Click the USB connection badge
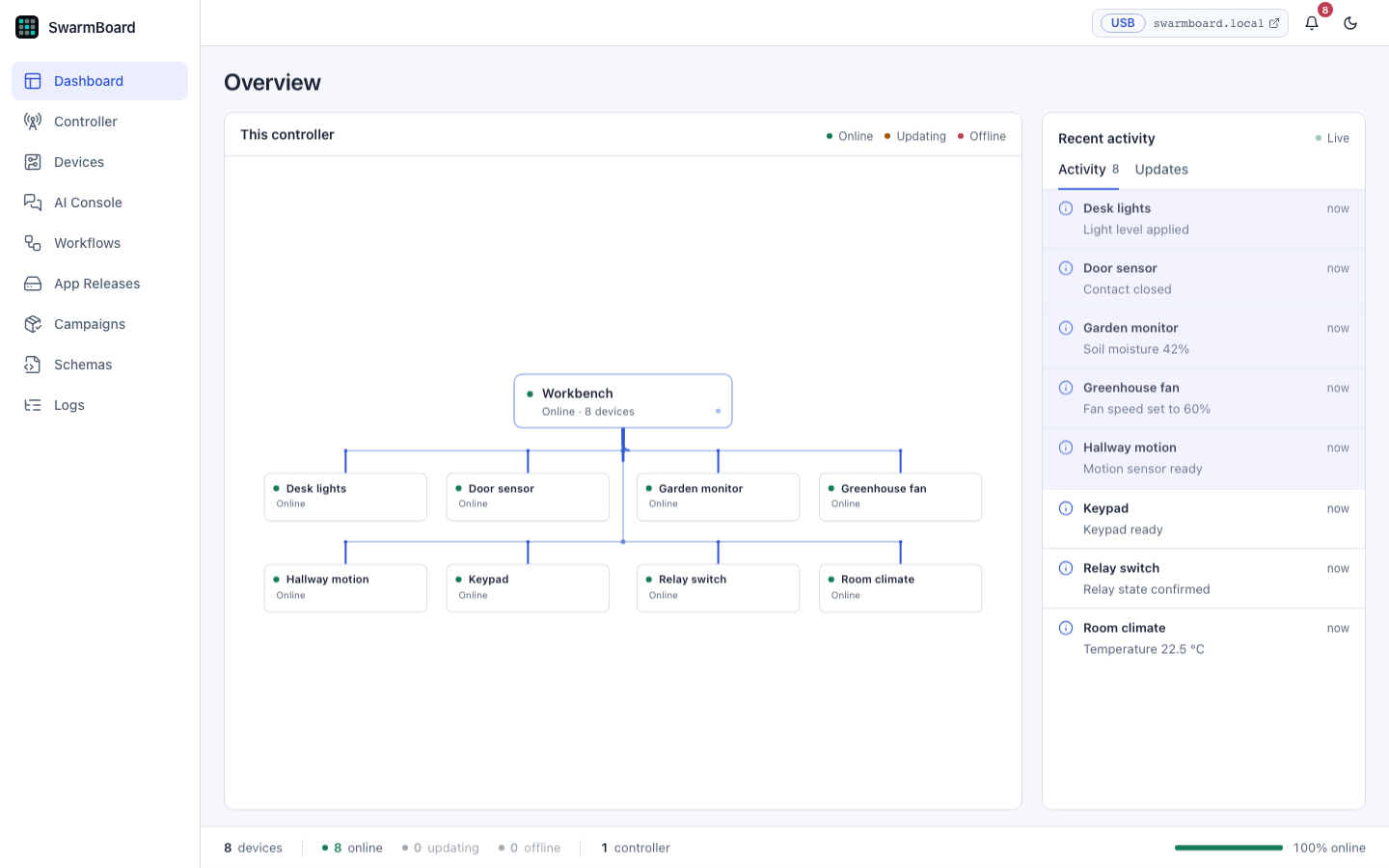 point(1123,23)
